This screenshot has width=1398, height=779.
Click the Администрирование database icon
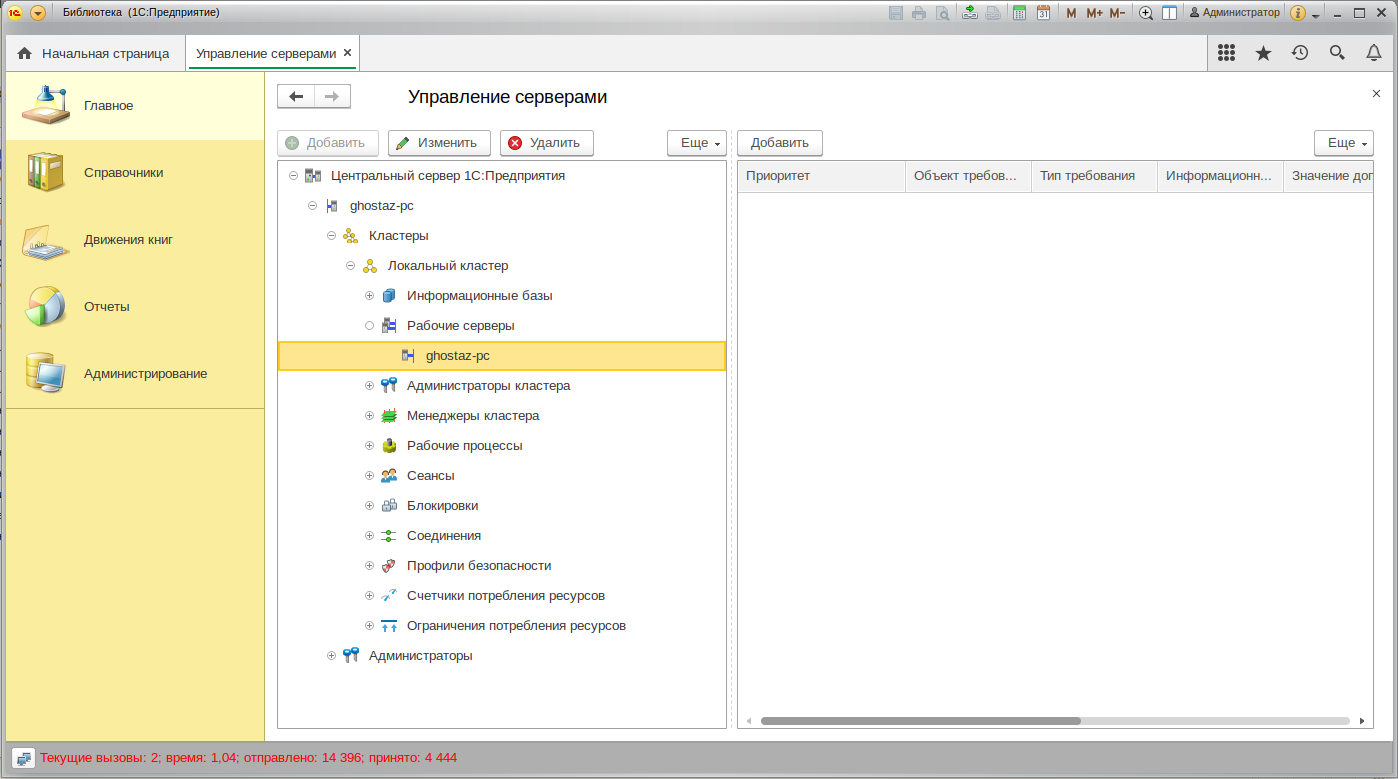click(x=45, y=372)
